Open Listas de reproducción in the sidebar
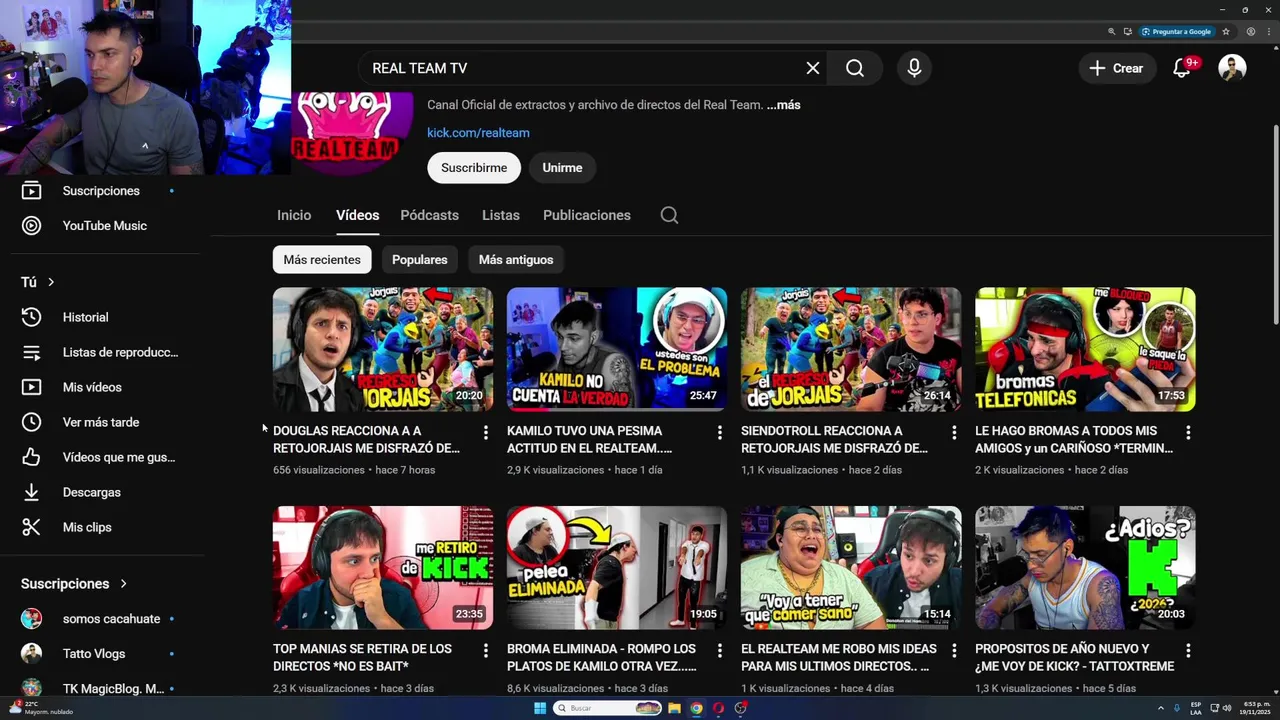The image size is (1280, 720). pos(100,352)
